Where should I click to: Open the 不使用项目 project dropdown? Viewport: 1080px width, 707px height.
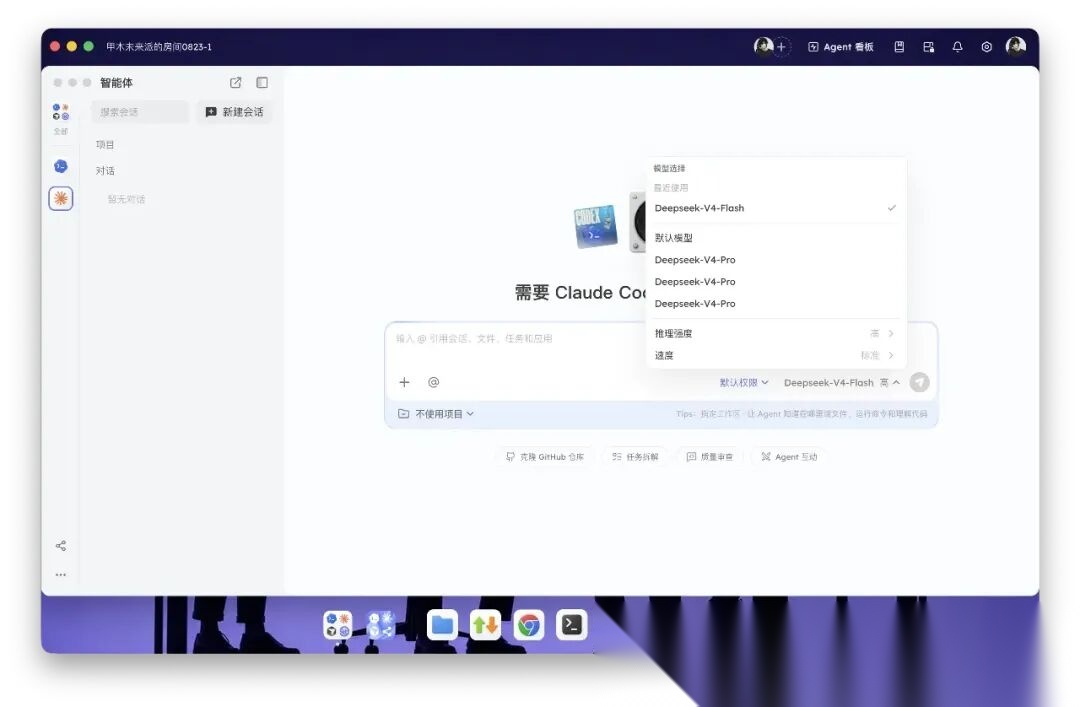click(436, 414)
